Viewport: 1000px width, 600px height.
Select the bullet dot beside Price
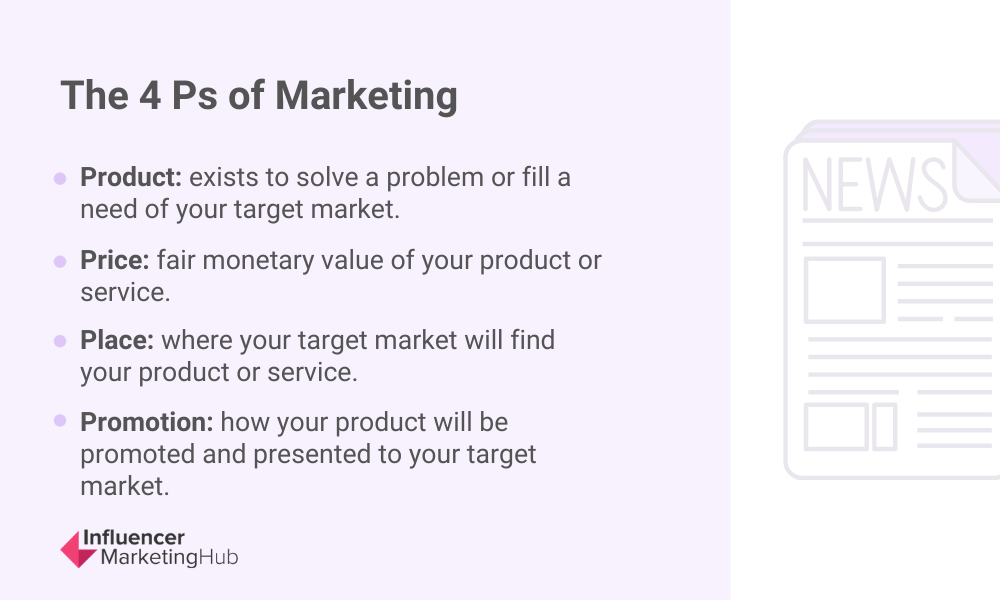click(x=60, y=261)
